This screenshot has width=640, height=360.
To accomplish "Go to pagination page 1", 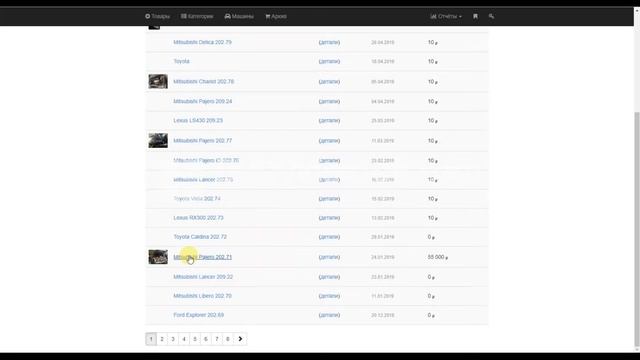I will pos(151,339).
